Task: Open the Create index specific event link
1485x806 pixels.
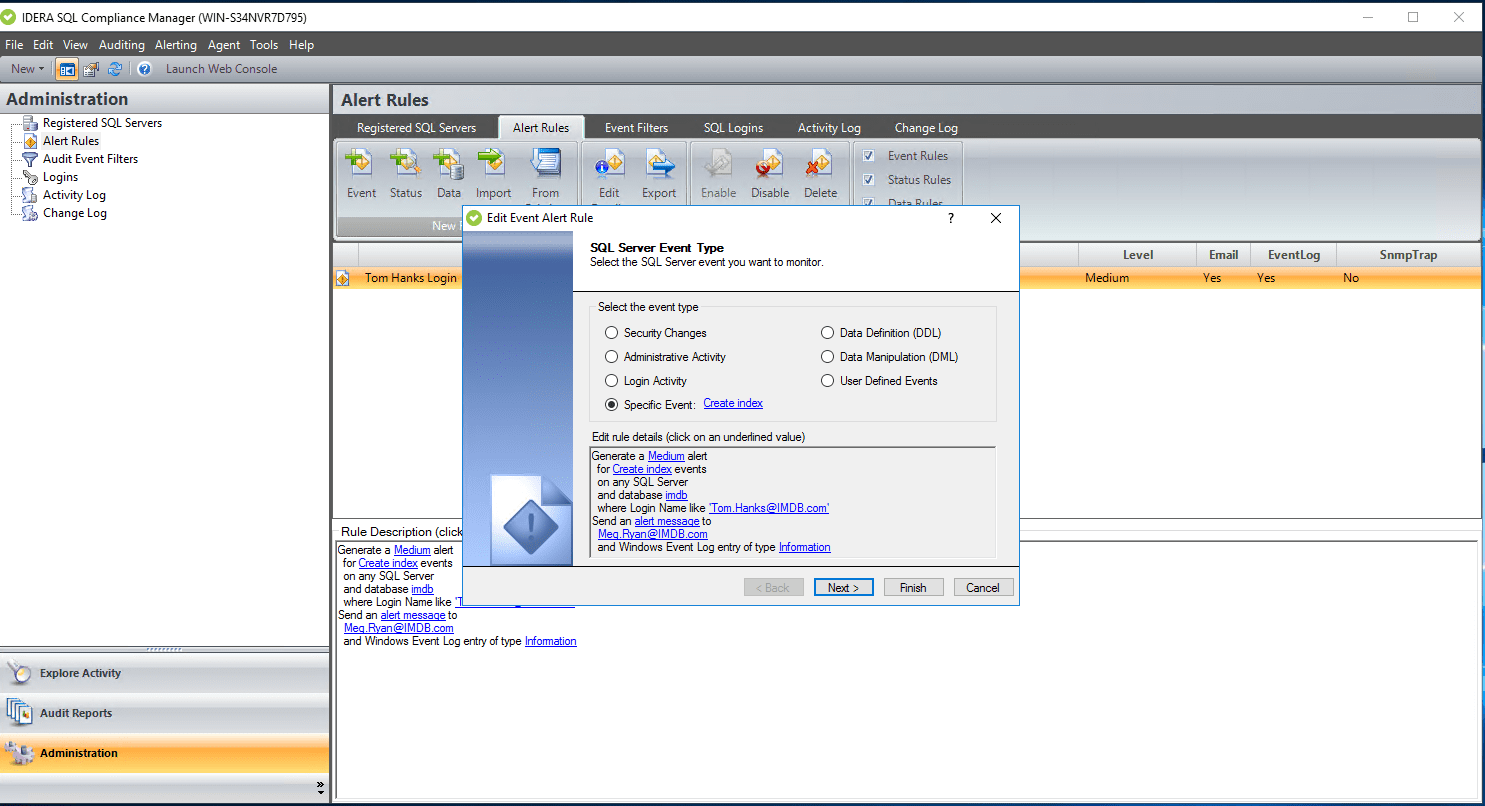Action: pos(733,403)
